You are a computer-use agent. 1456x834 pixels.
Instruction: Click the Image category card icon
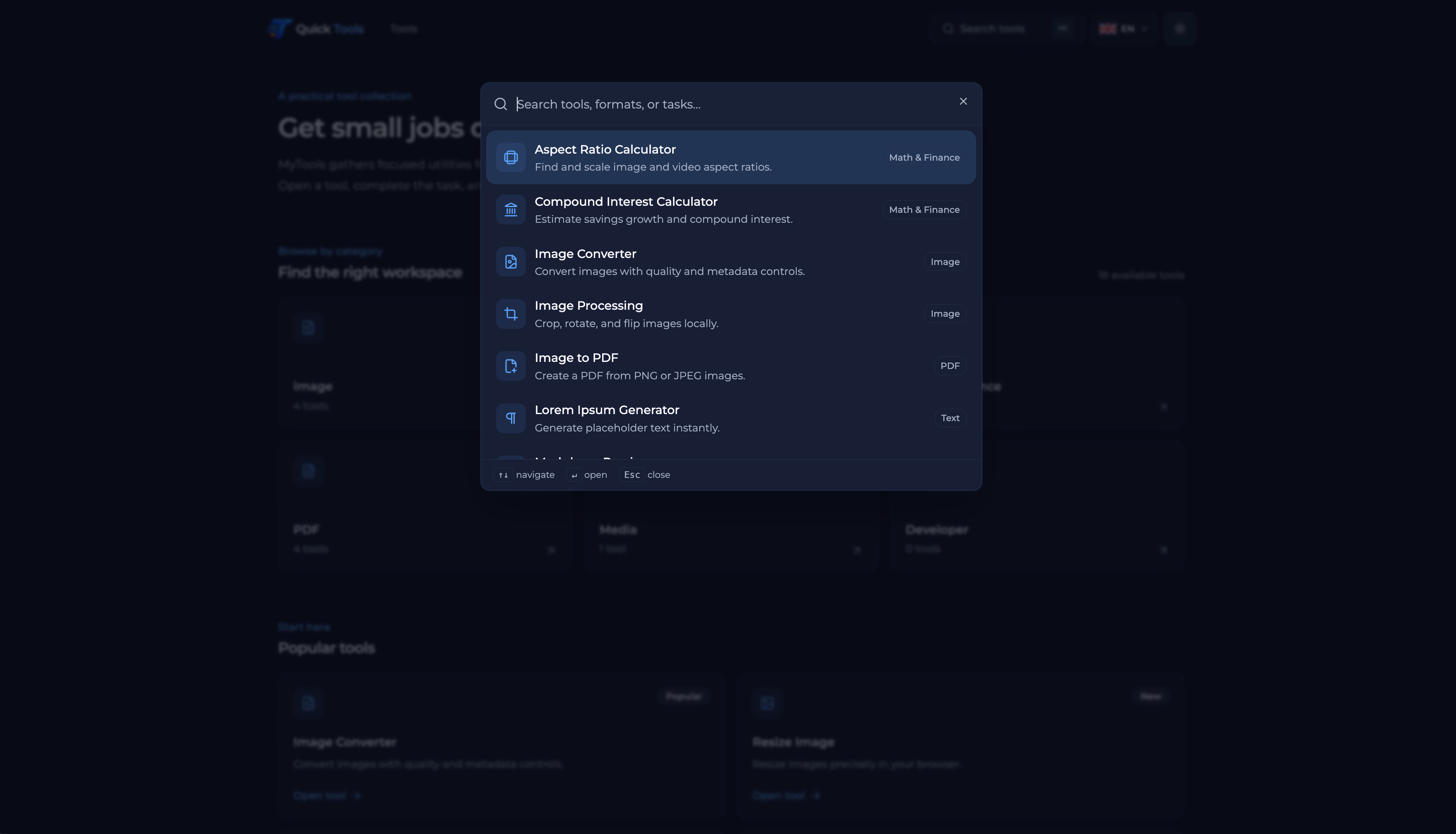click(x=308, y=328)
